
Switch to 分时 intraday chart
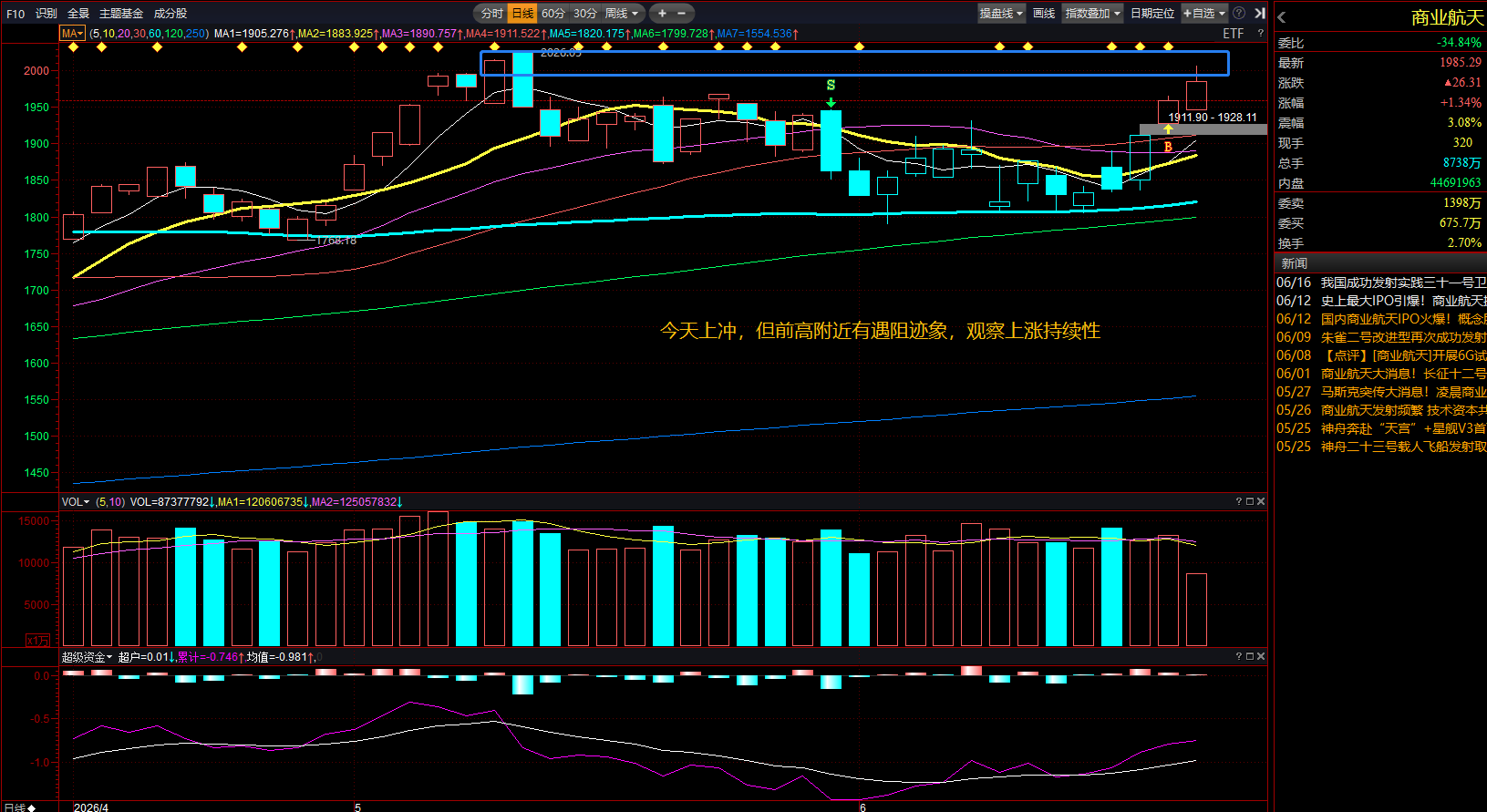[491, 14]
